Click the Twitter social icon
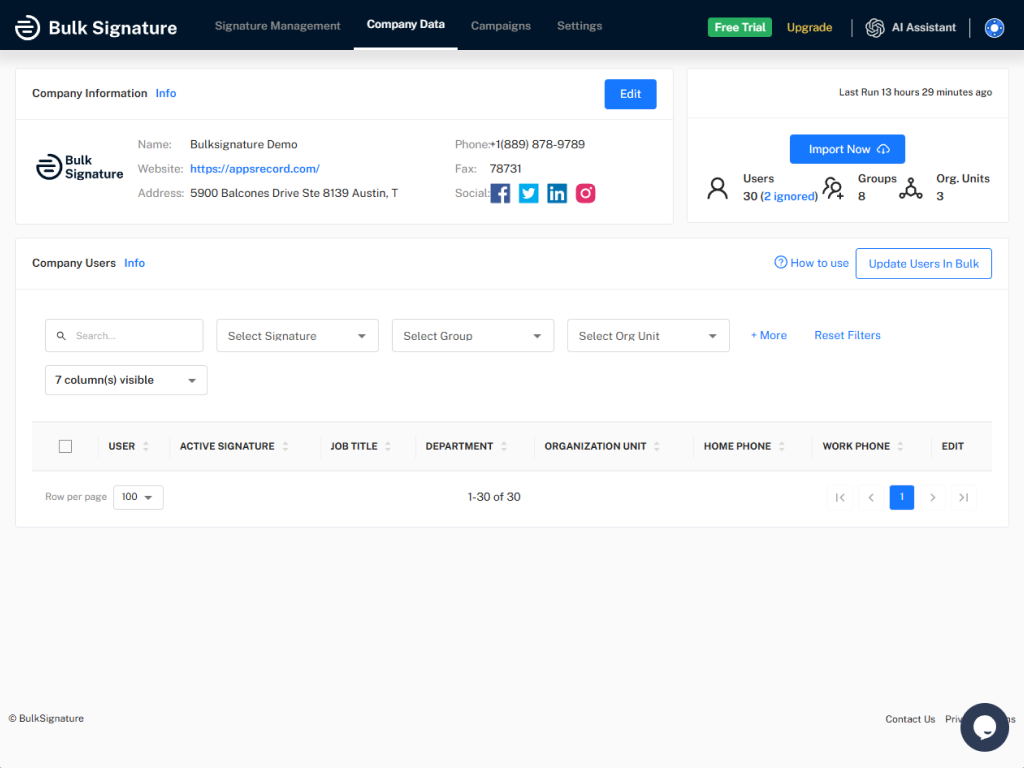 point(528,193)
